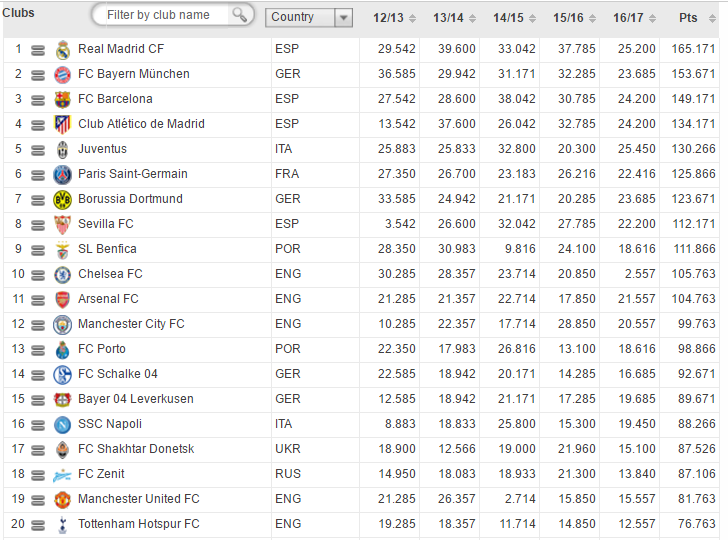Expand the SL Benfica row handle
The image size is (728, 540).
pyautogui.click(x=38, y=249)
